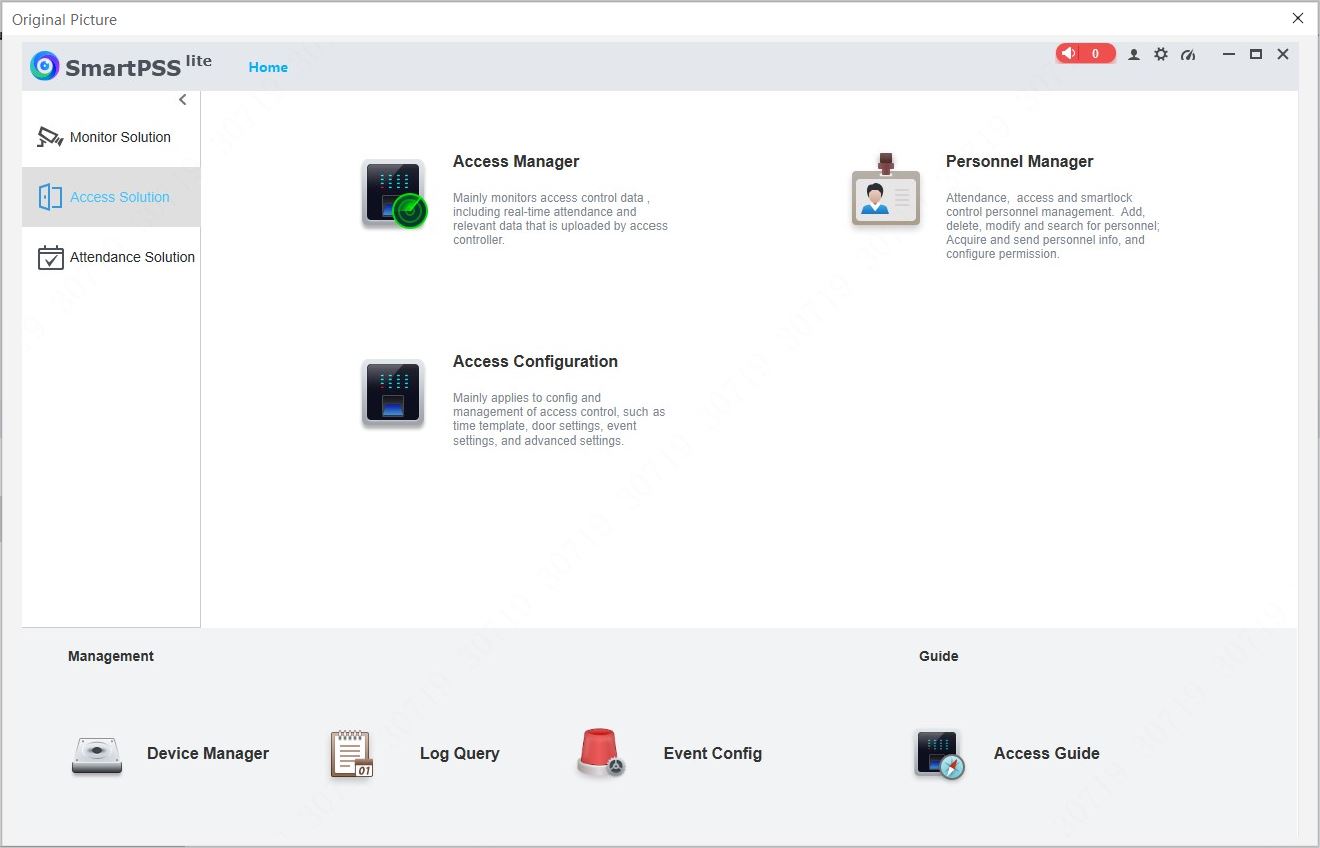Close the Original Picture window
Screen dimensions: 1320x848
point(1298,18)
